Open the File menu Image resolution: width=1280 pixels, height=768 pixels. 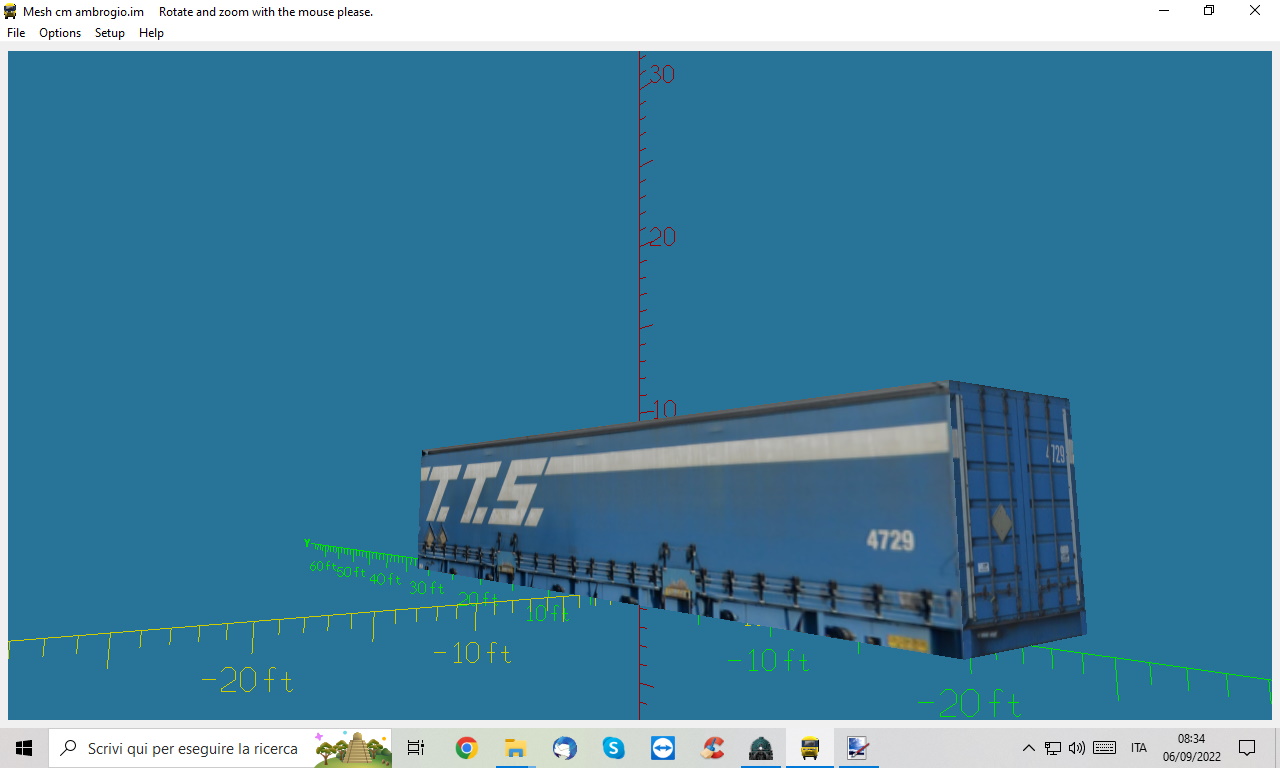pos(16,33)
